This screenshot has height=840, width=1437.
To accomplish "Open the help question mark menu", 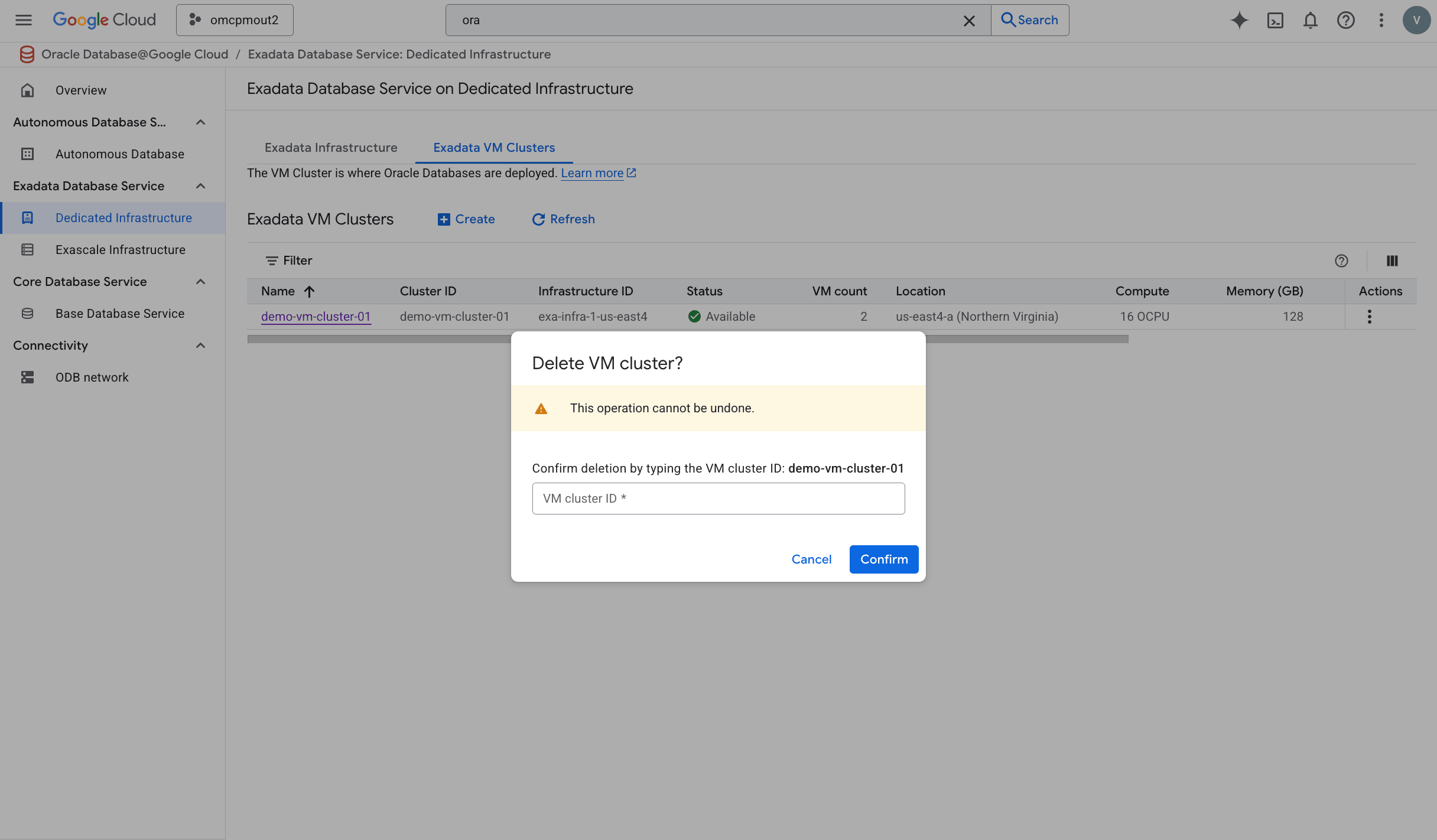I will (x=1345, y=20).
